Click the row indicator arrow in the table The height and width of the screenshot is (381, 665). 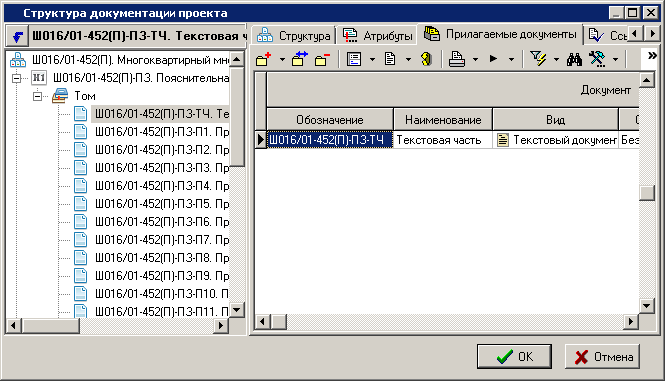260,140
